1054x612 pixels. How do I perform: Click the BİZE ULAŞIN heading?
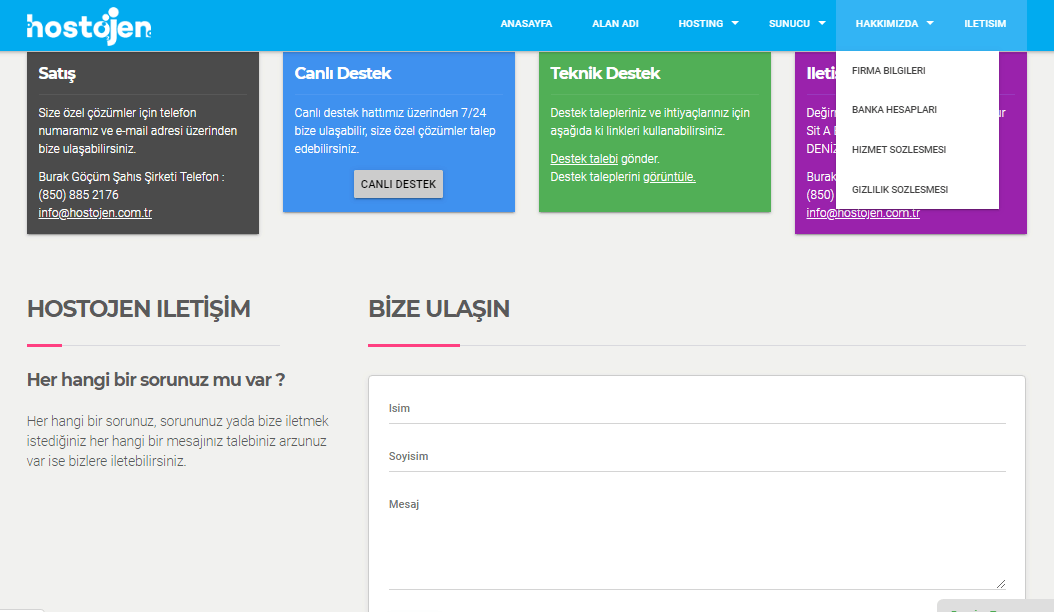(x=439, y=309)
